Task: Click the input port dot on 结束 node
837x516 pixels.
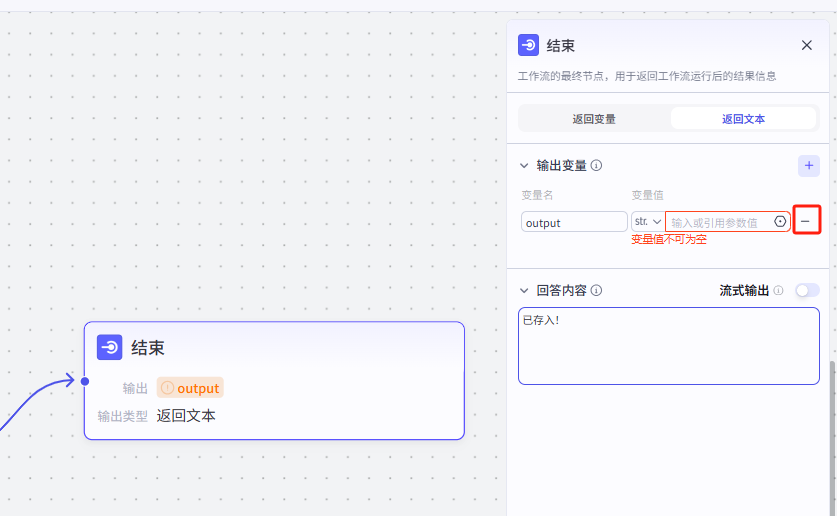Action: click(x=85, y=381)
